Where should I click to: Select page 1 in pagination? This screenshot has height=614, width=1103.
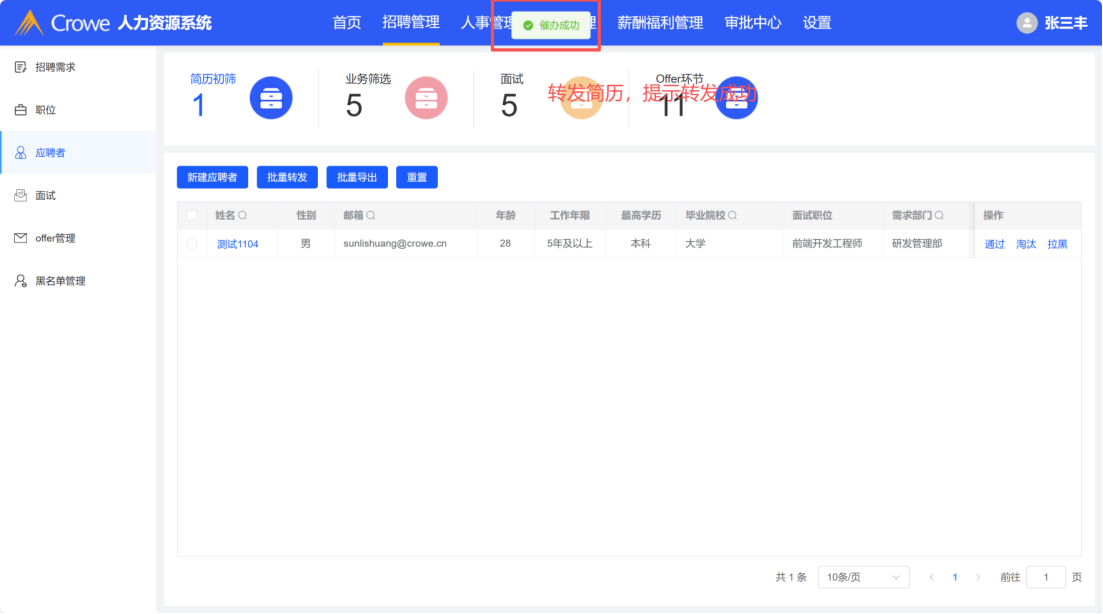click(955, 577)
